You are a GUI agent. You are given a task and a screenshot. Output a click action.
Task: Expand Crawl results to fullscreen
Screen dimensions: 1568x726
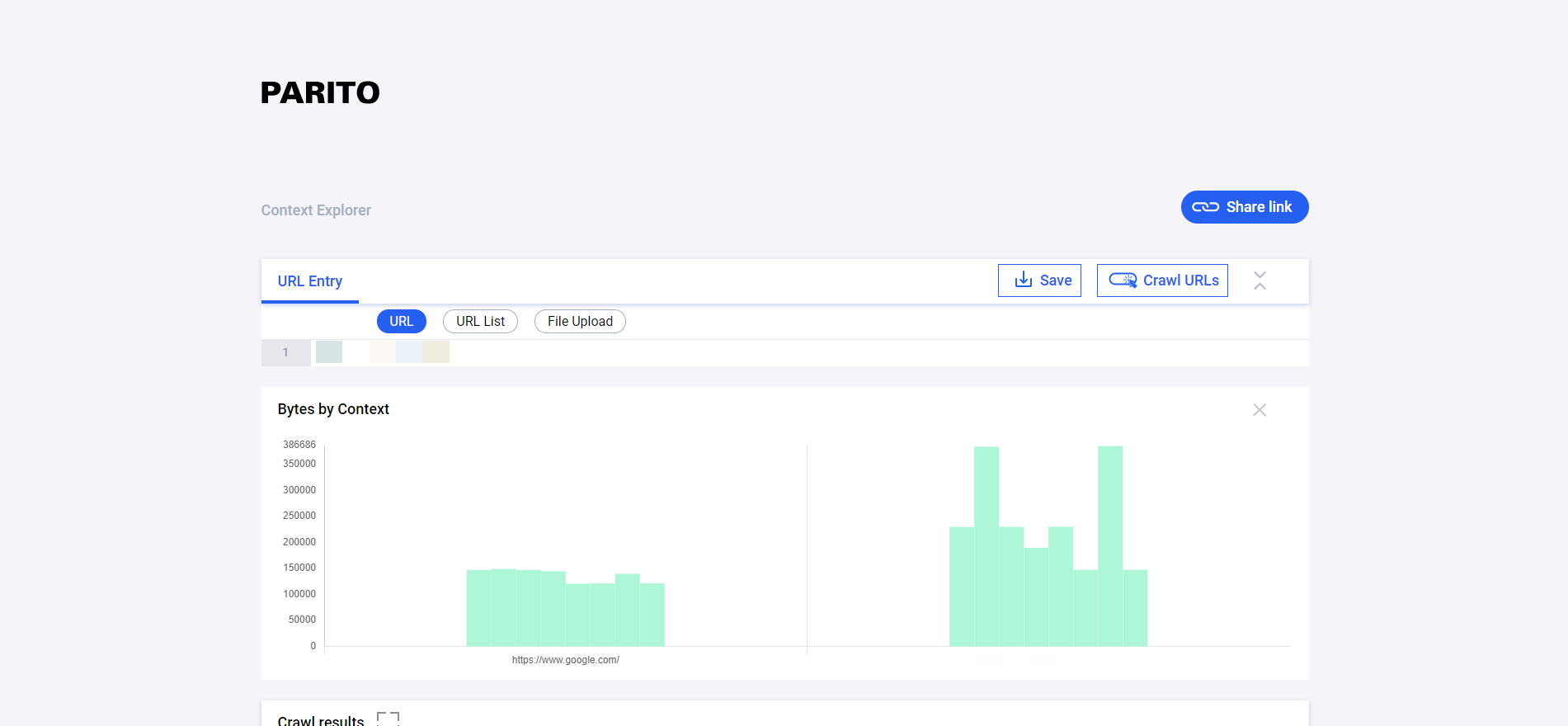388,719
